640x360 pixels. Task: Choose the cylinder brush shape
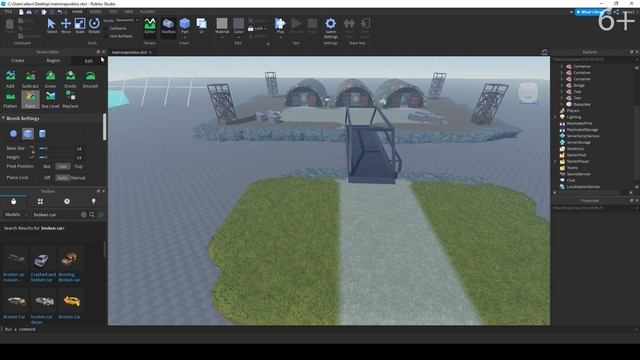point(42,133)
